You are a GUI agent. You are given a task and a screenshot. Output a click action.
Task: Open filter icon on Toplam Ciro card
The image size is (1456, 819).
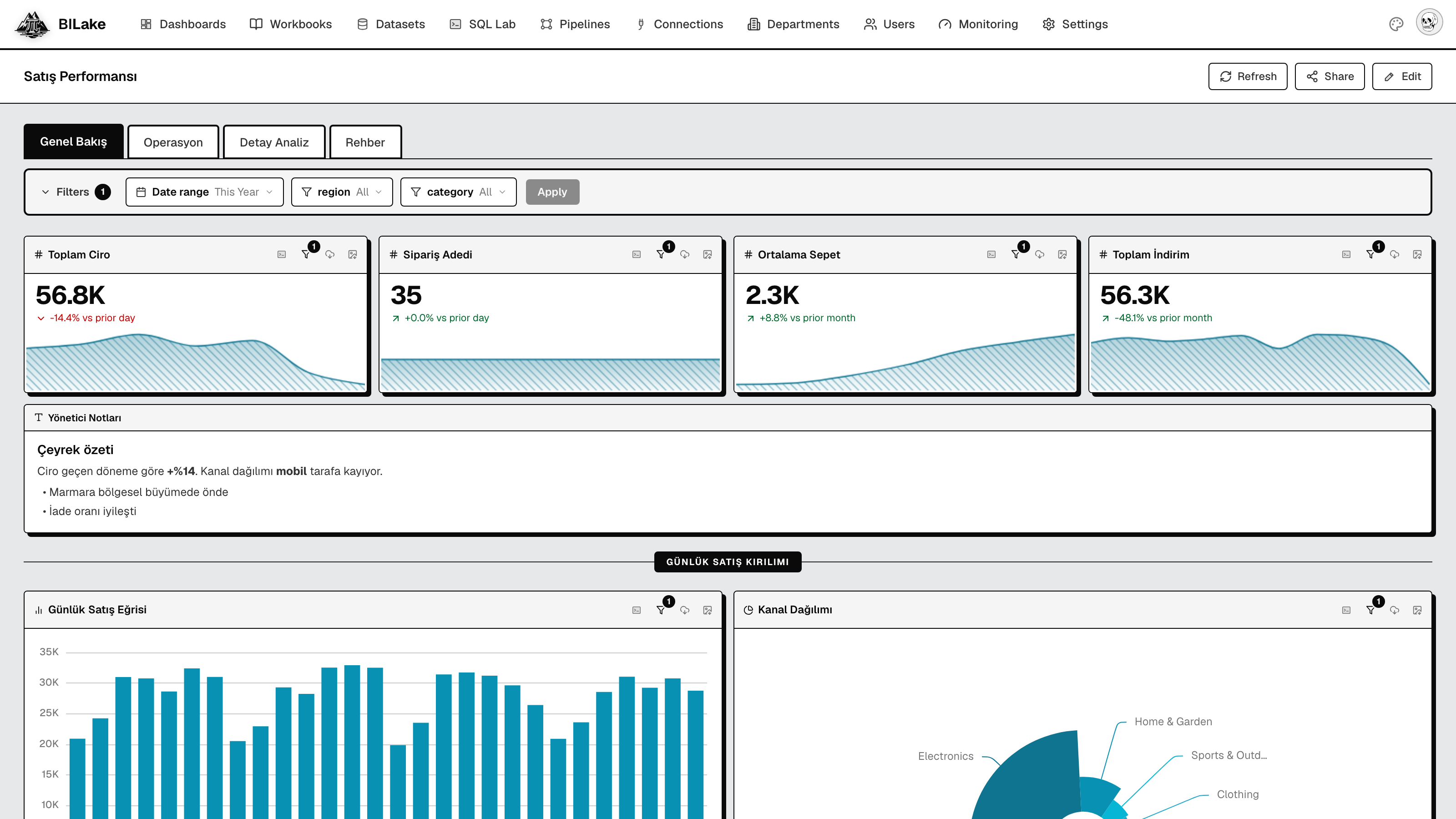(x=306, y=254)
